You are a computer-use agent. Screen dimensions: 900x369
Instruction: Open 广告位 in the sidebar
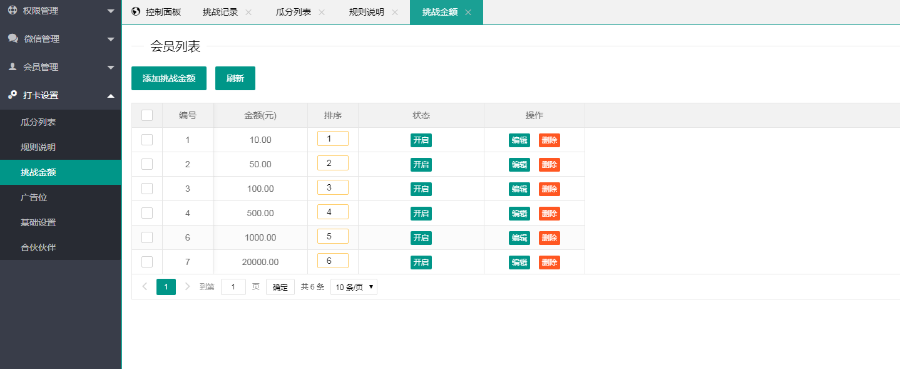coord(60,197)
